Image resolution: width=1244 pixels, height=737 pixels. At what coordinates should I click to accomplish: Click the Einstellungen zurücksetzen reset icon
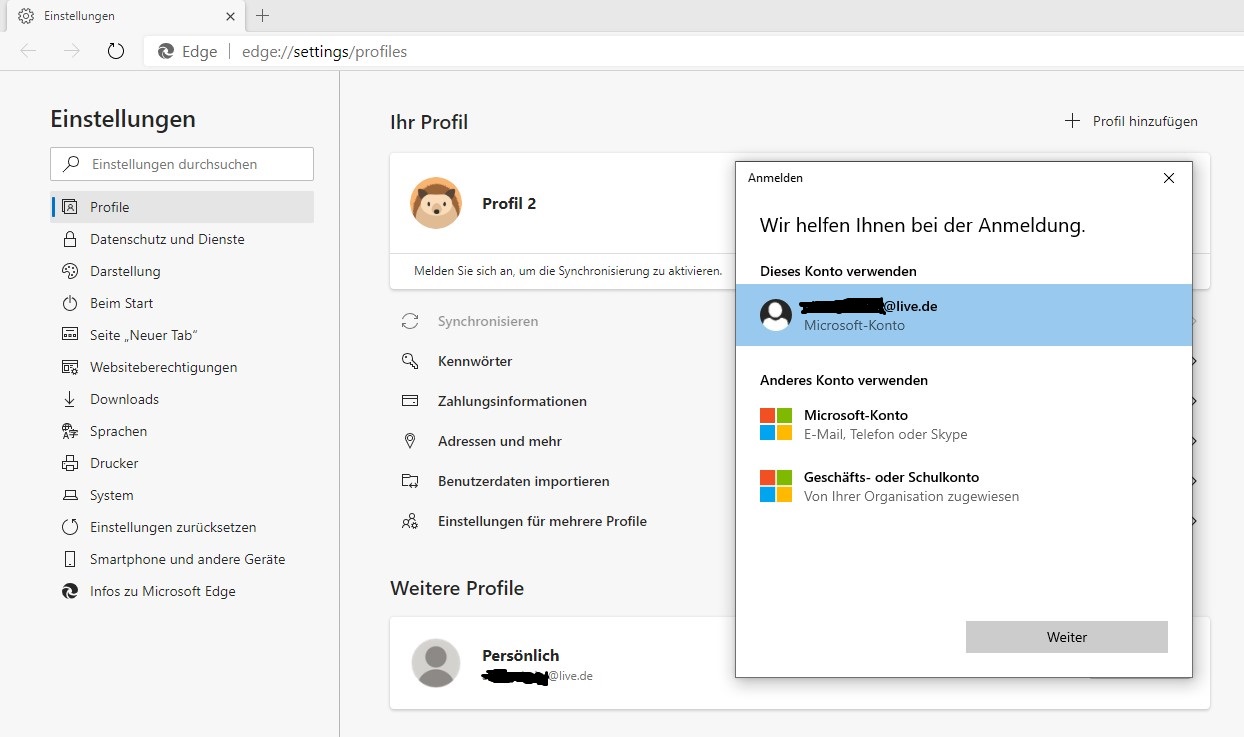coord(70,527)
